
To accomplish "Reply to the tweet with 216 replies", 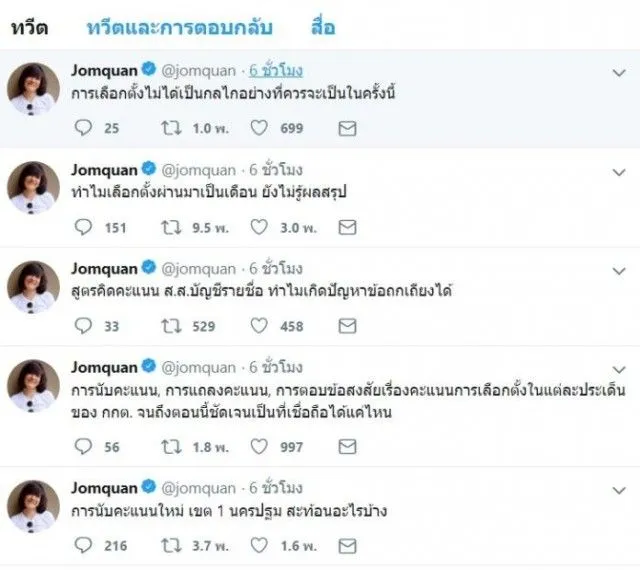I will tap(83, 545).
